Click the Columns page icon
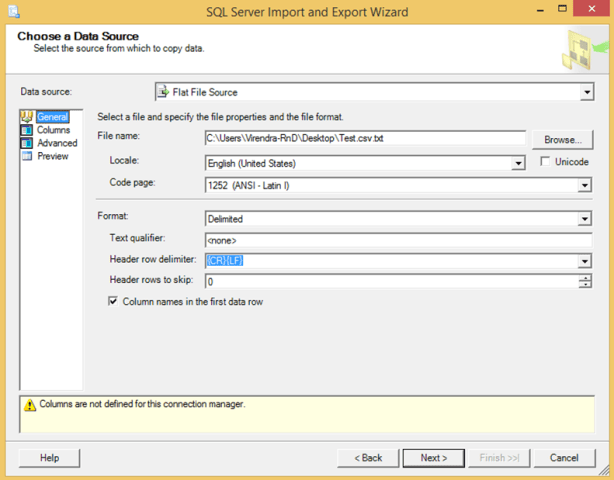Viewport: 614px width, 480px height. point(27,130)
